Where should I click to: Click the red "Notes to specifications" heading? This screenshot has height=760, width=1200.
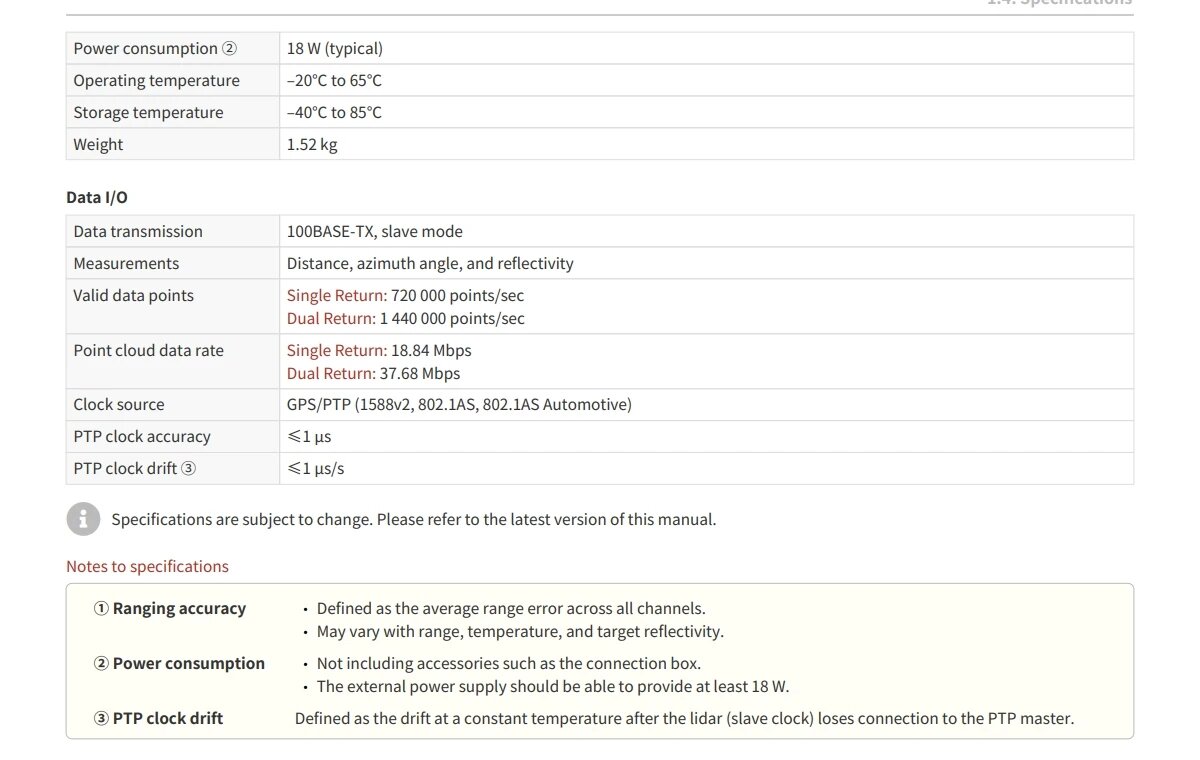147,566
